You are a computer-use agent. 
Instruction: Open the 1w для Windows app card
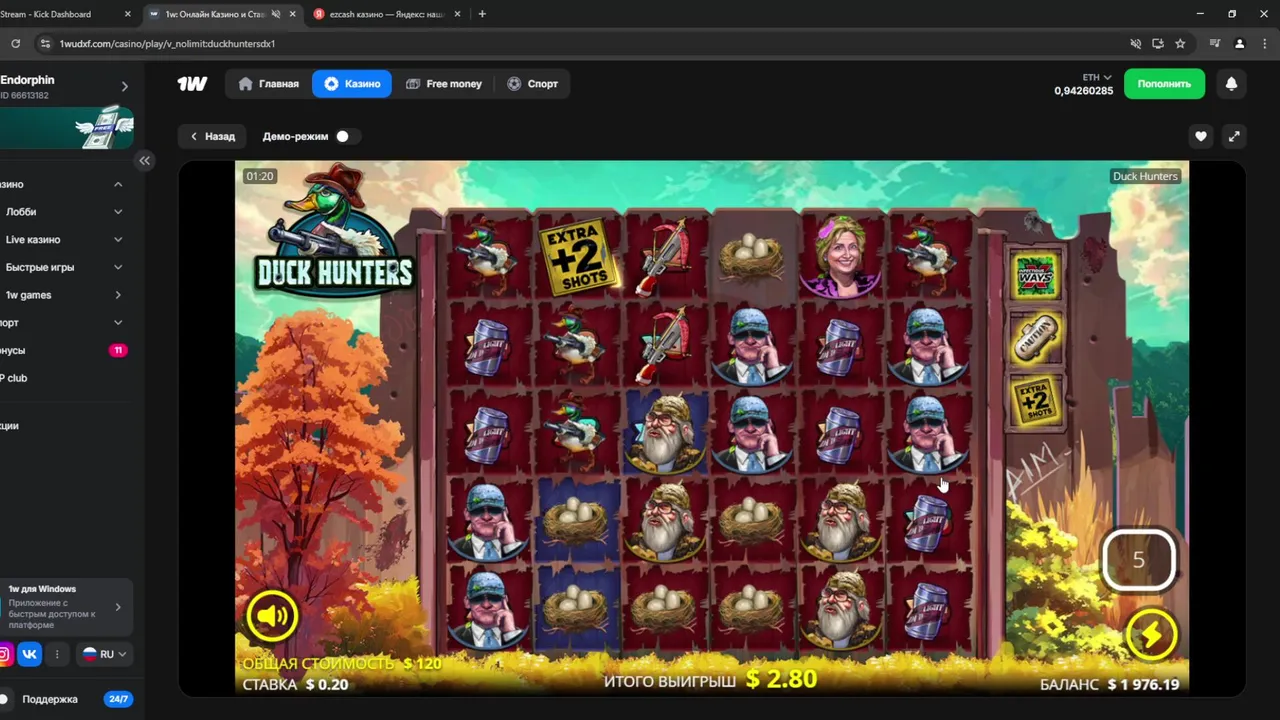click(x=66, y=606)
